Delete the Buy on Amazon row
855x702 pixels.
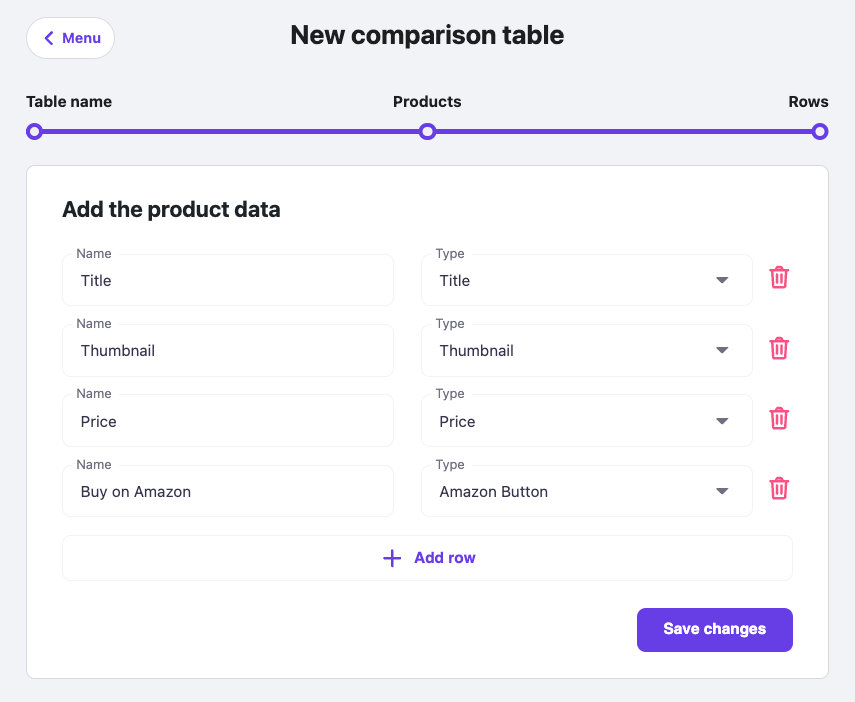pos(779,489)
